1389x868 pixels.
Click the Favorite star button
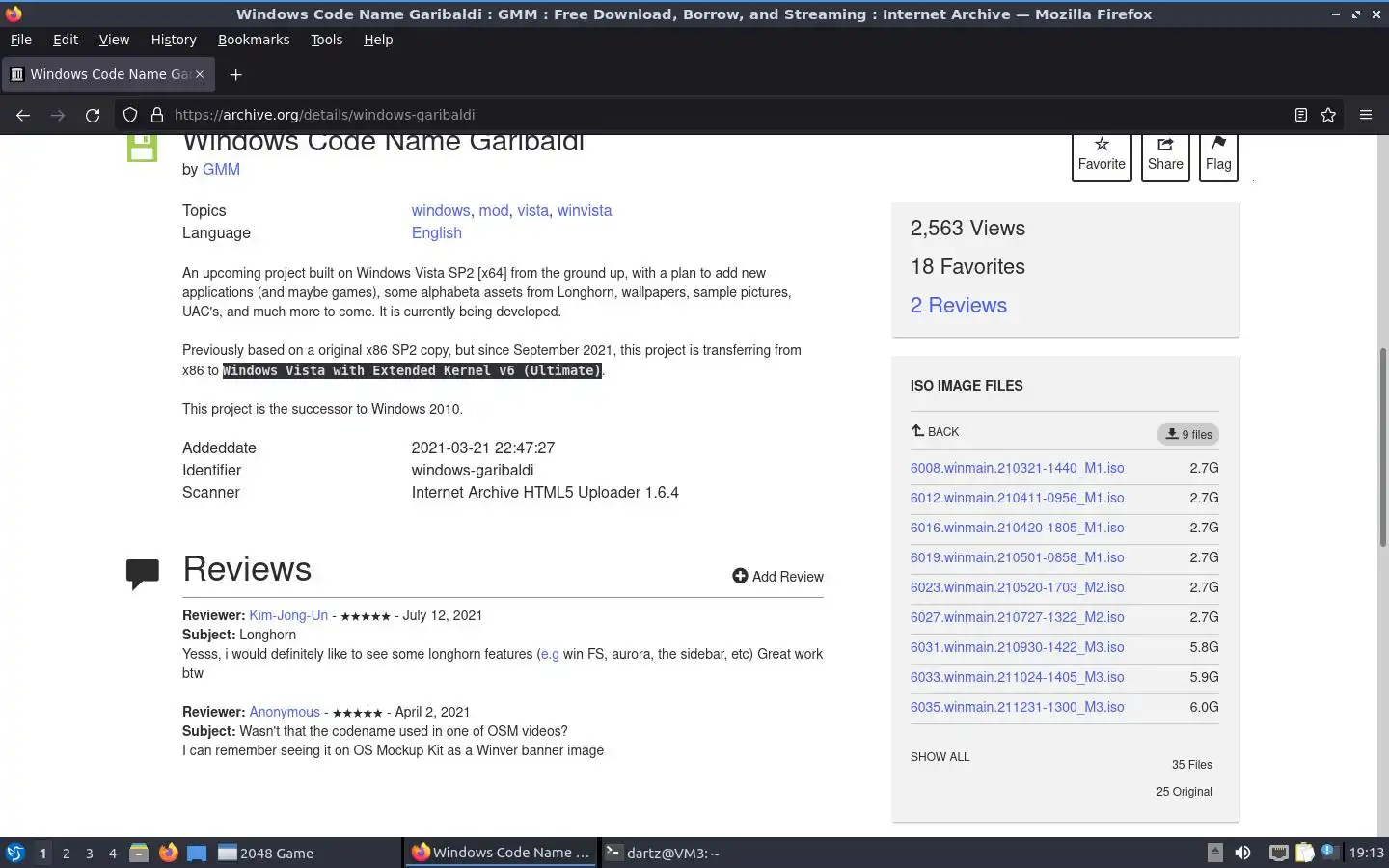click(1102, 155)
